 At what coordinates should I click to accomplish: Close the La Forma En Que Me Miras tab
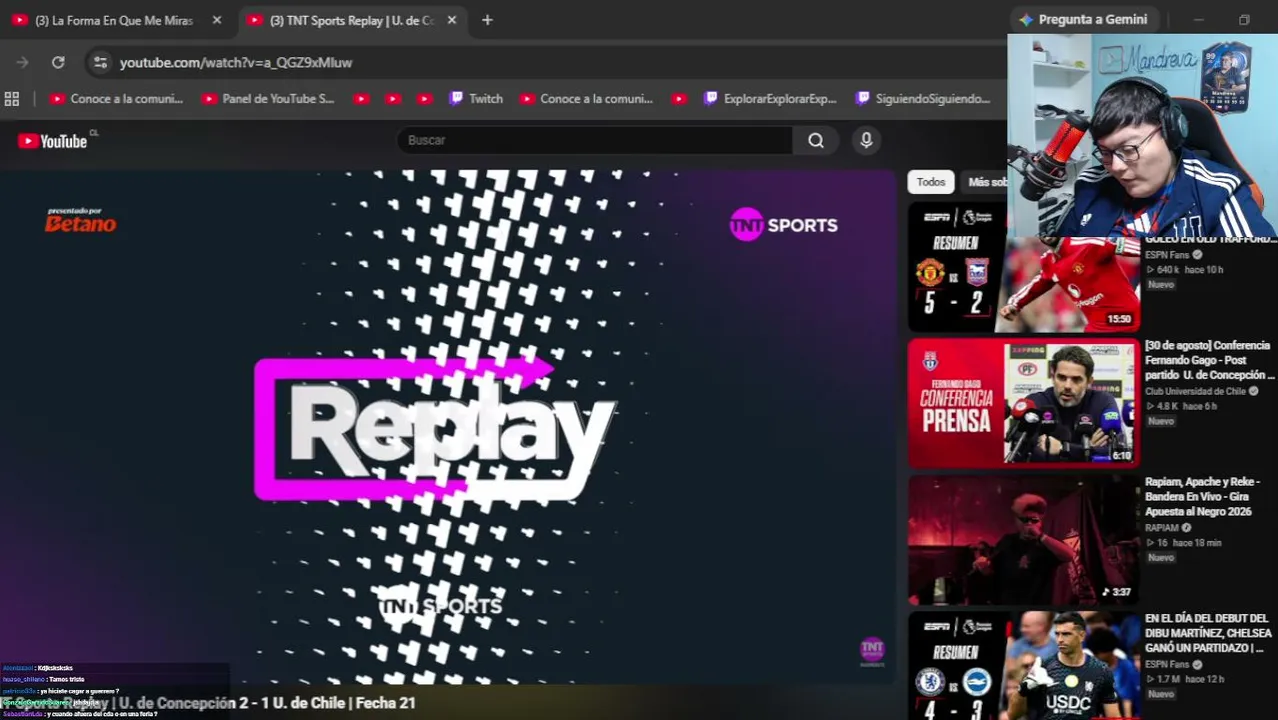217,20
